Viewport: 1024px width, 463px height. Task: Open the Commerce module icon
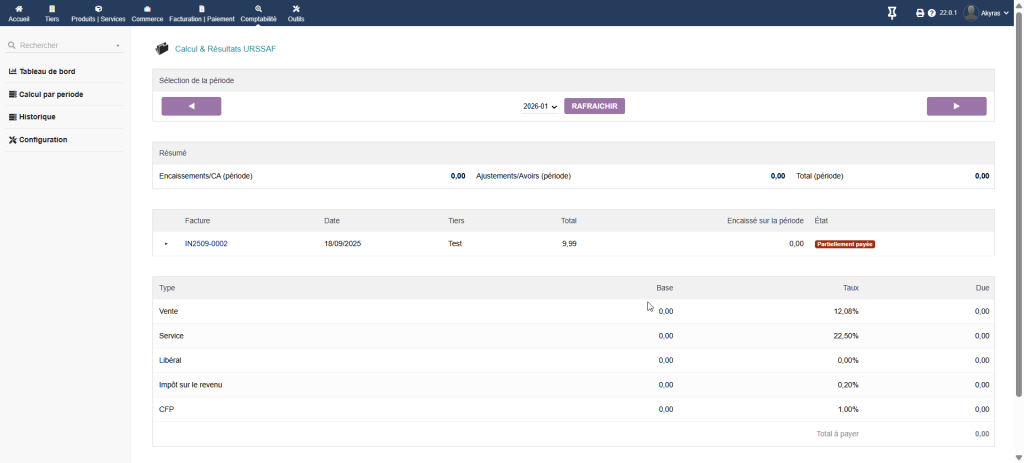(147, 9)
